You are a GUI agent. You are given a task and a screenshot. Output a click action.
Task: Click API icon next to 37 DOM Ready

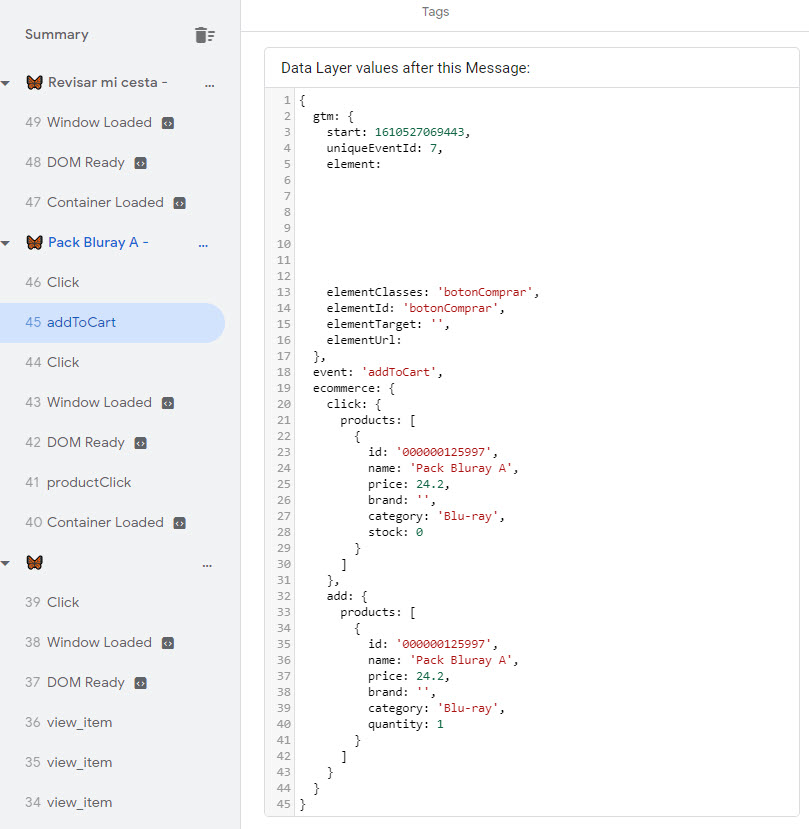point(140,683)
